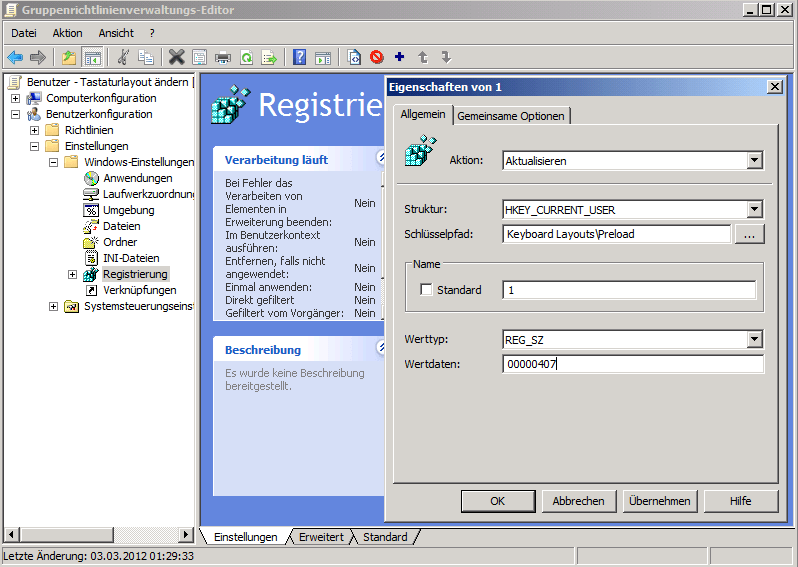Click the Delete X toolbar icon
The height and width of the screenshot is (567, 798).
177,58
